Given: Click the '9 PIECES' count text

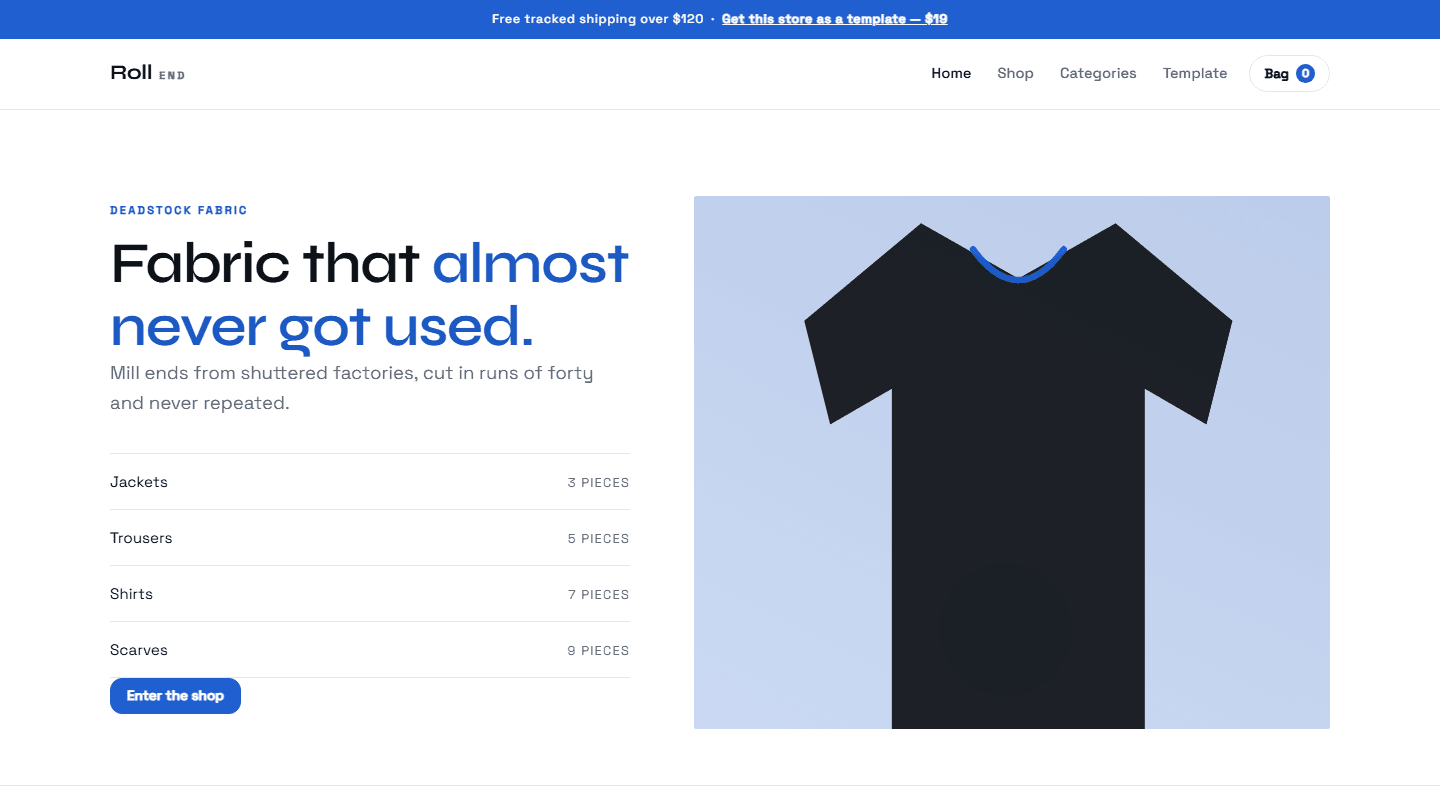Looking at the screenshot, I should pos(598,651).
